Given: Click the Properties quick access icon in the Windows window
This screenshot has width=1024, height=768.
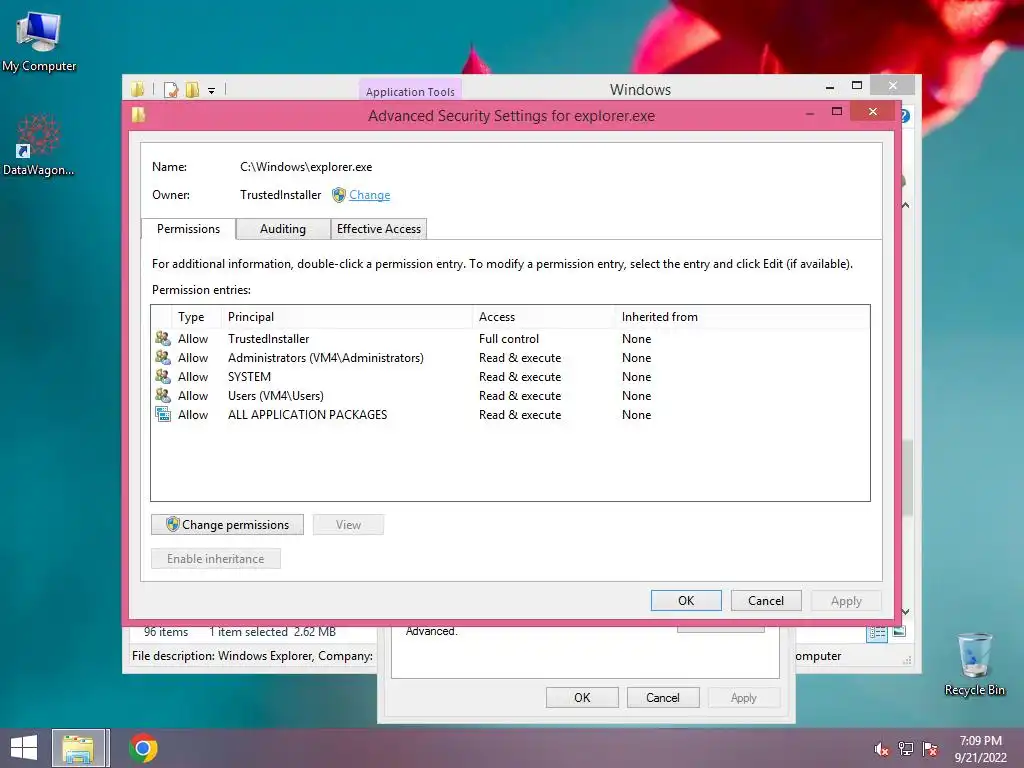Looking at the screenshot, I should 171,89.
